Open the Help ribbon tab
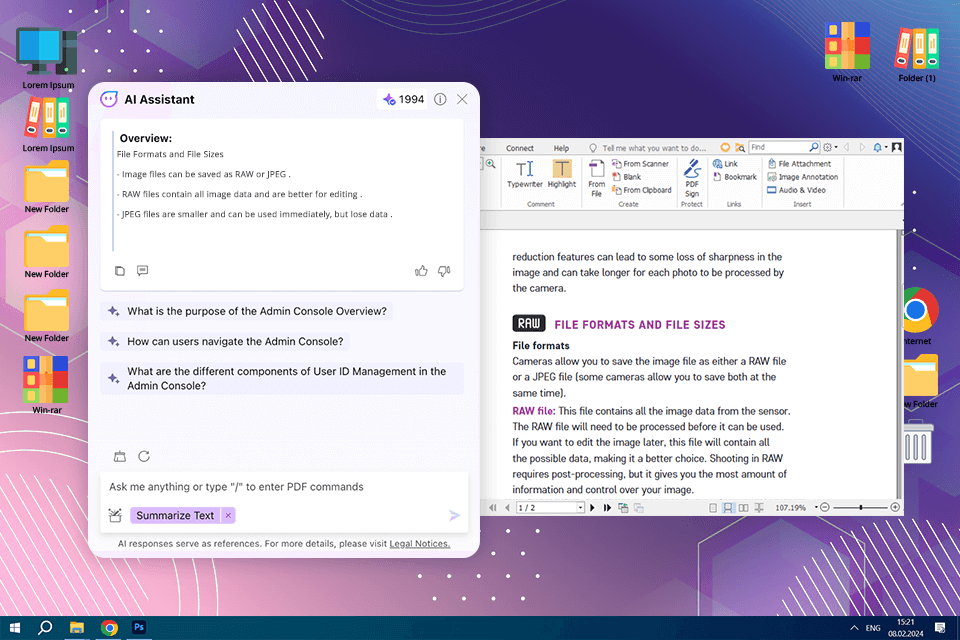Viewport: 960px width, 640px height. click(x=561, y=148)
